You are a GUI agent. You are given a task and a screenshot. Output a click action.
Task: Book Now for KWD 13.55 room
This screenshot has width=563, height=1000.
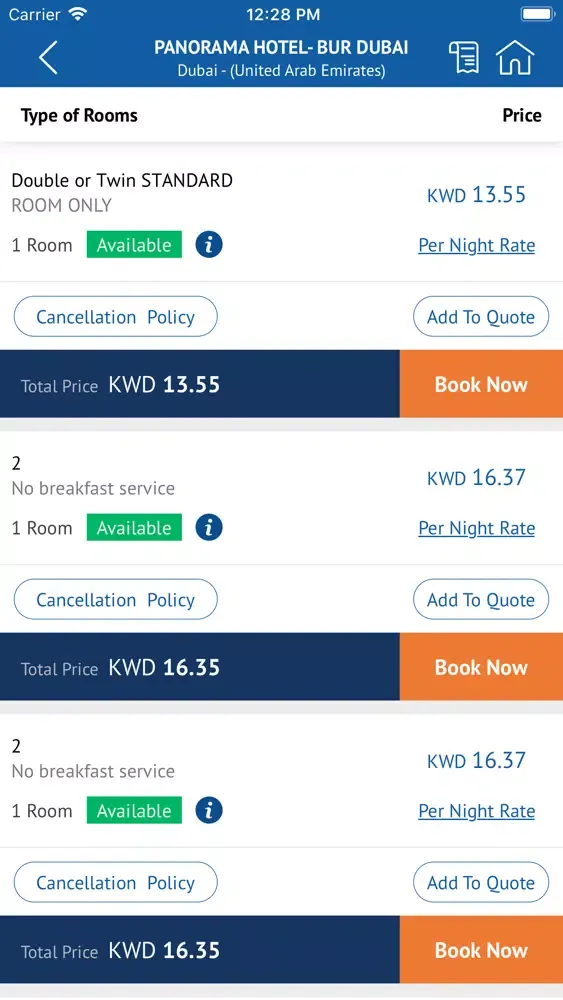pos(481,384)
